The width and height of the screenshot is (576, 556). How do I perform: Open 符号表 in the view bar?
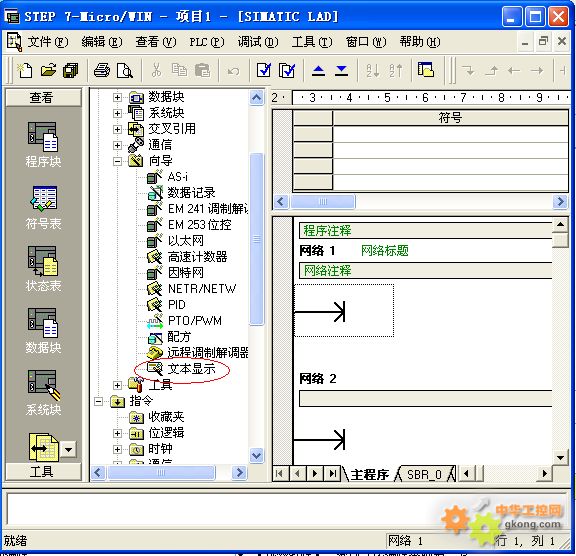coord(43,207)
